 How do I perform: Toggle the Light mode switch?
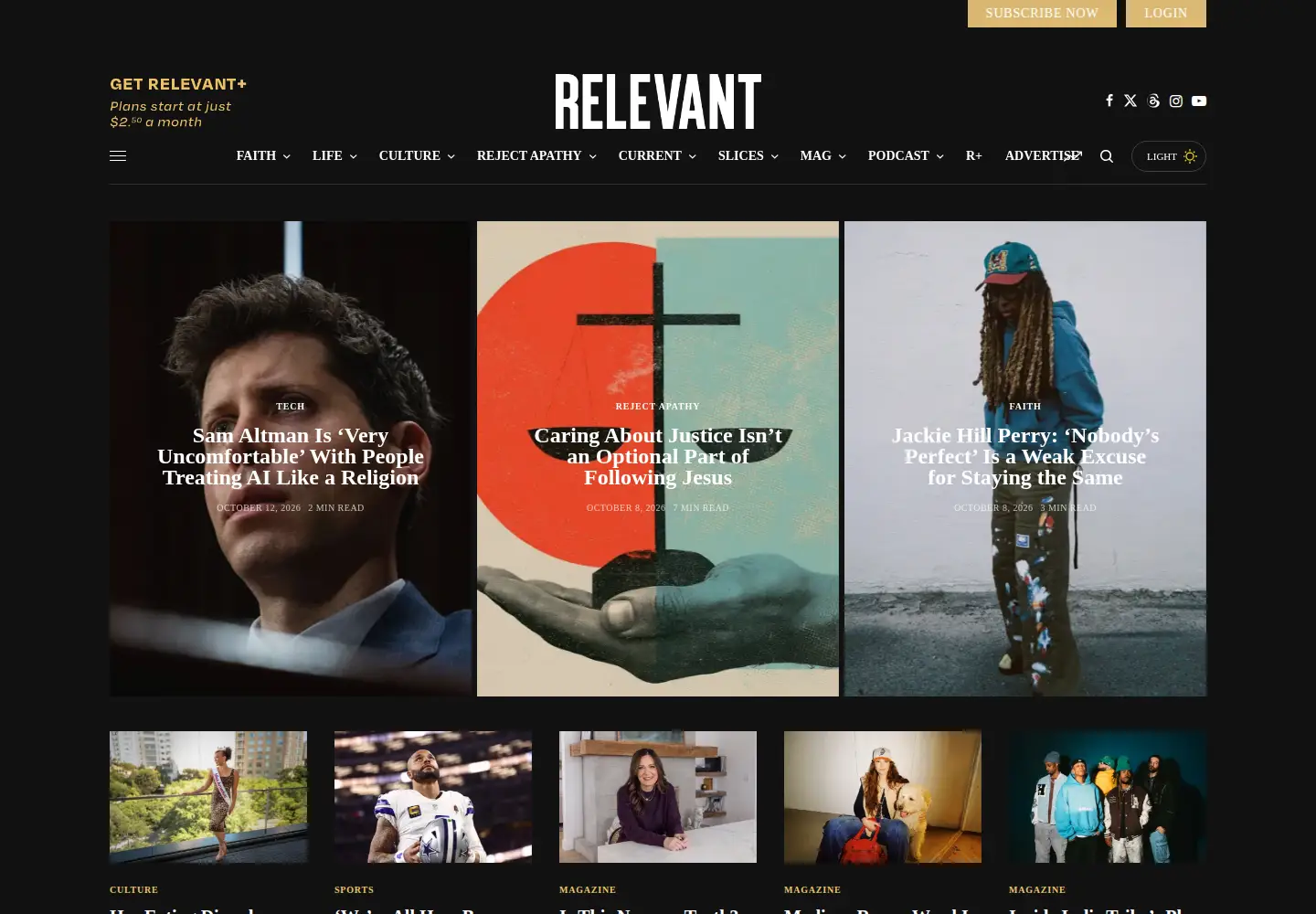tap(1169, 156)
